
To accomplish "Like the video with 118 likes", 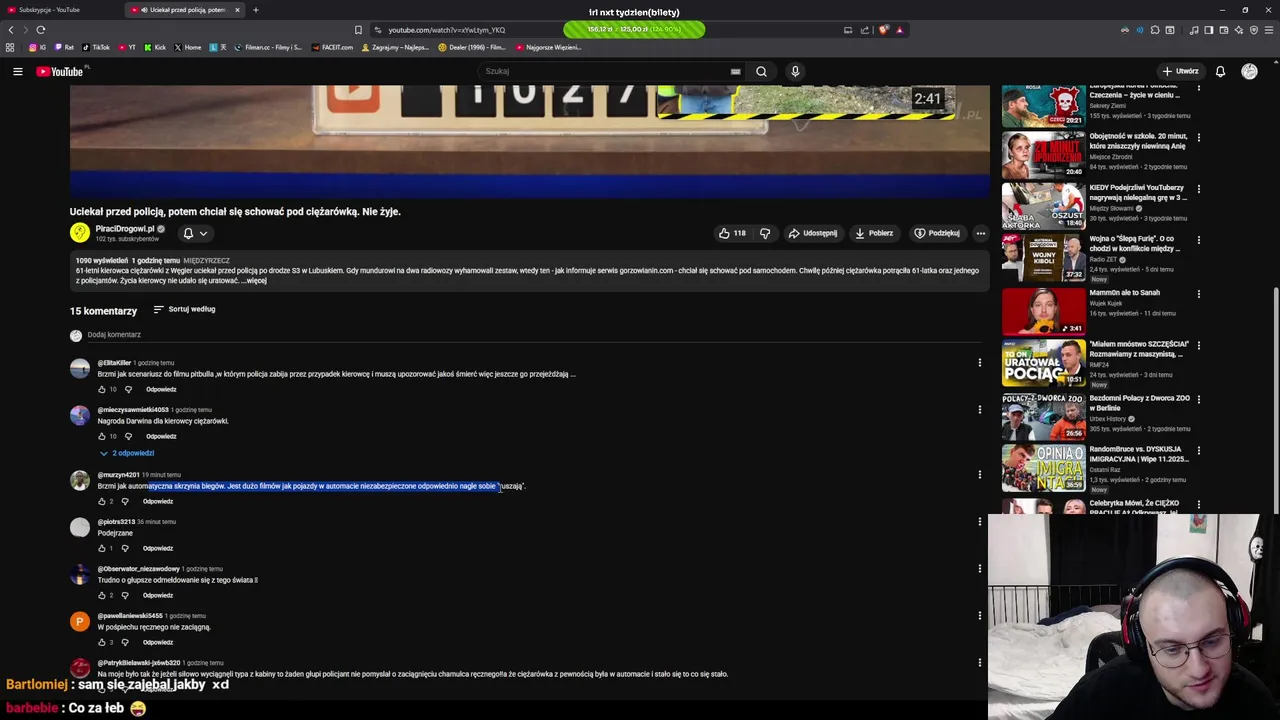I will coord(732,233).
